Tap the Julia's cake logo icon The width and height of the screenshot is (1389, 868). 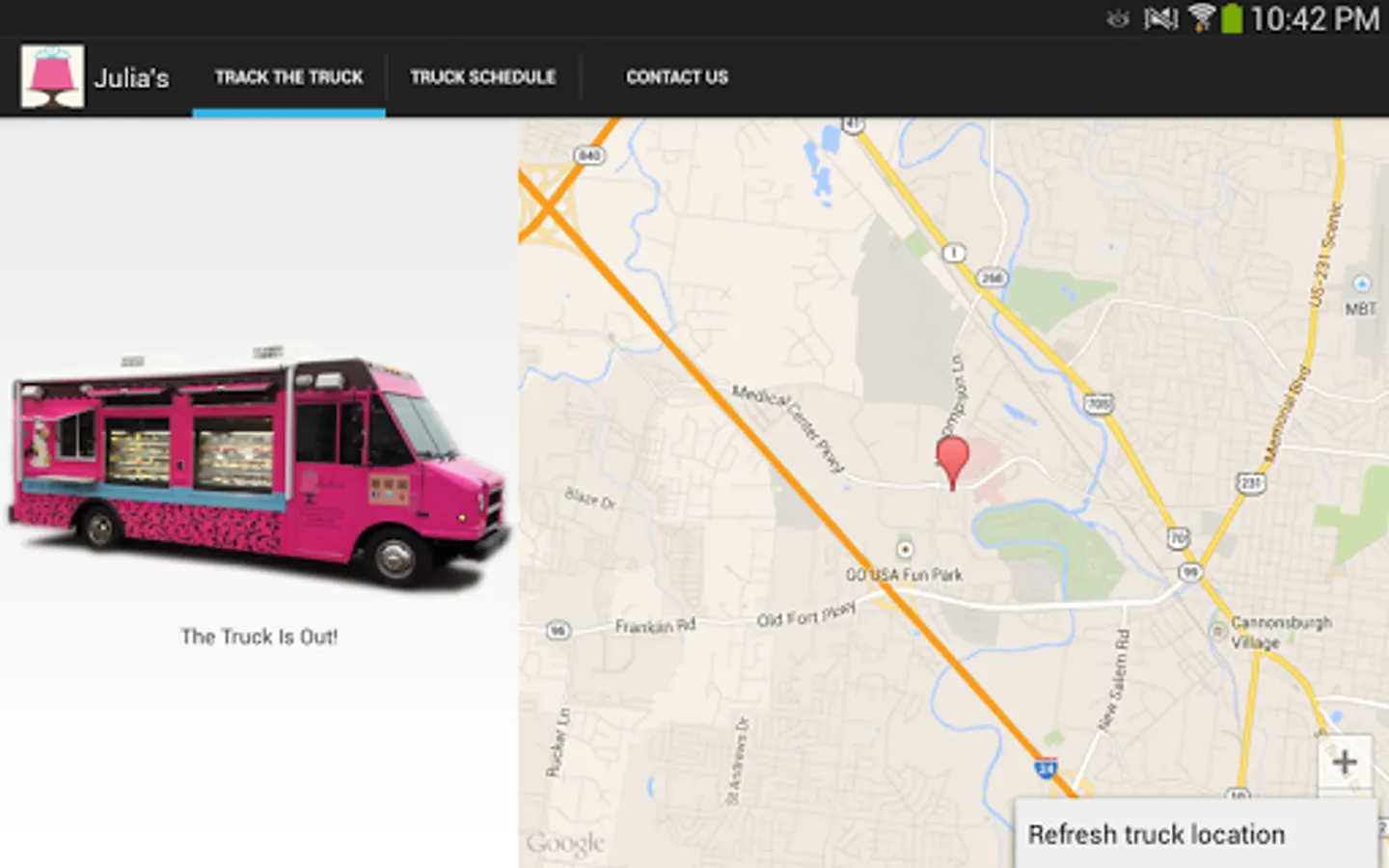click(51, 76)
